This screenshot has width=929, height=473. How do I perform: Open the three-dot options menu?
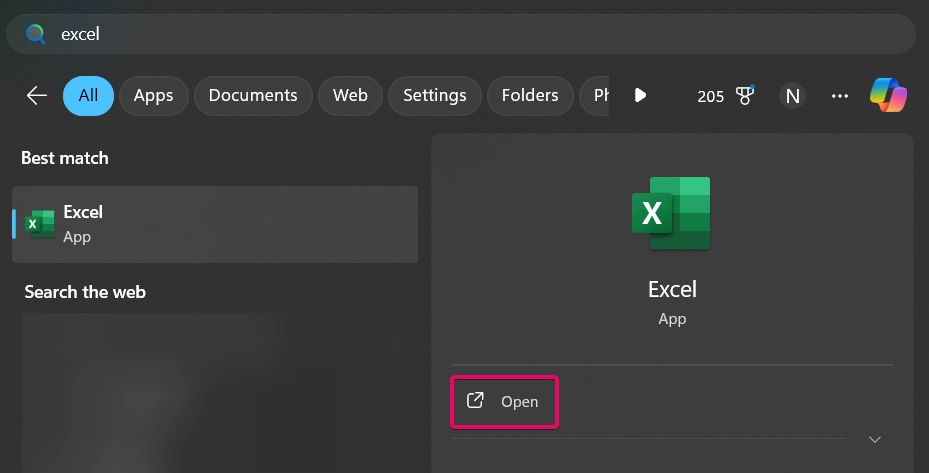pyautogui.click(x=840, y=96)
